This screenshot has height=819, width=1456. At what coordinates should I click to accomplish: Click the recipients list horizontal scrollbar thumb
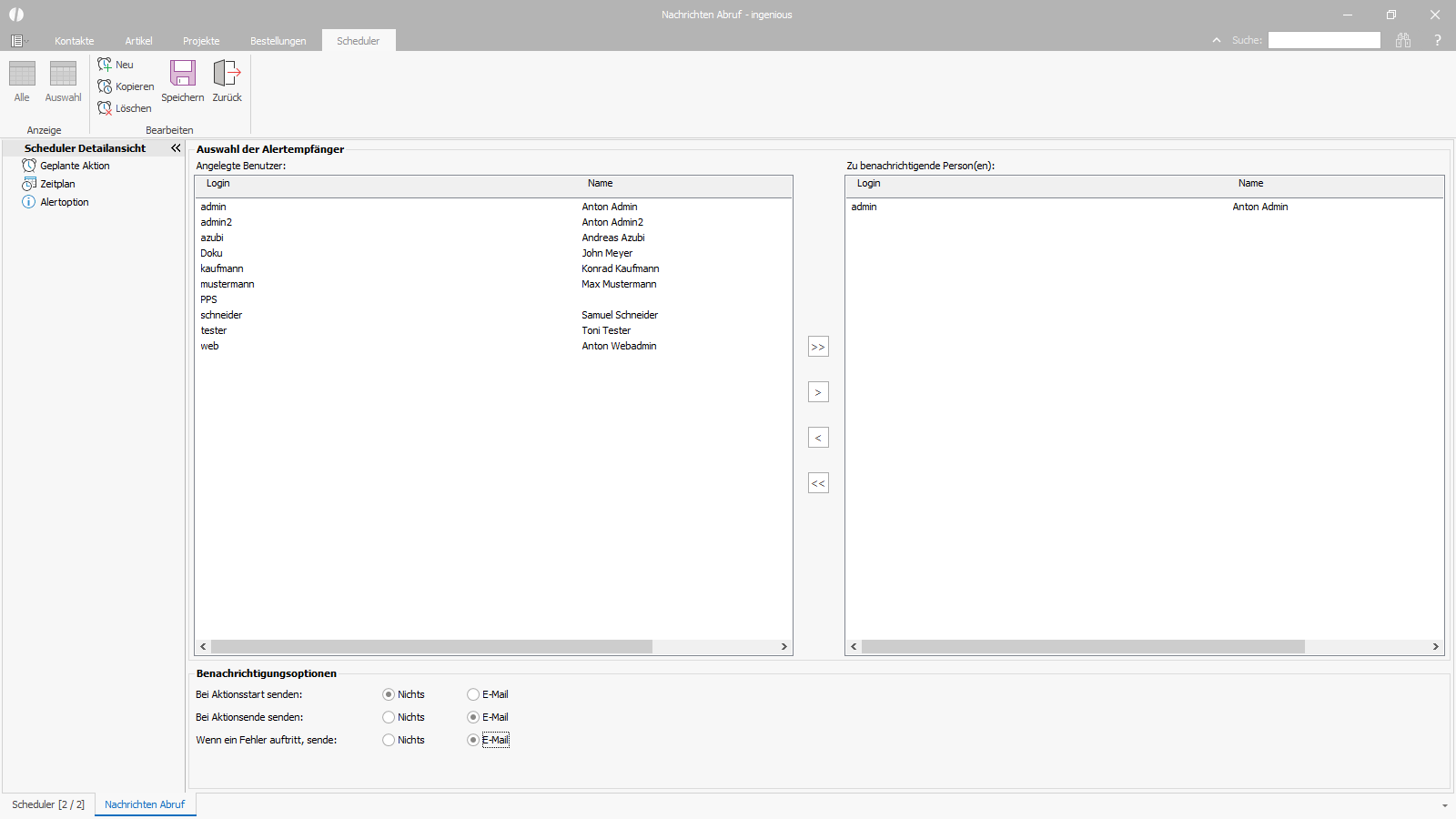tap(1083, 646)
